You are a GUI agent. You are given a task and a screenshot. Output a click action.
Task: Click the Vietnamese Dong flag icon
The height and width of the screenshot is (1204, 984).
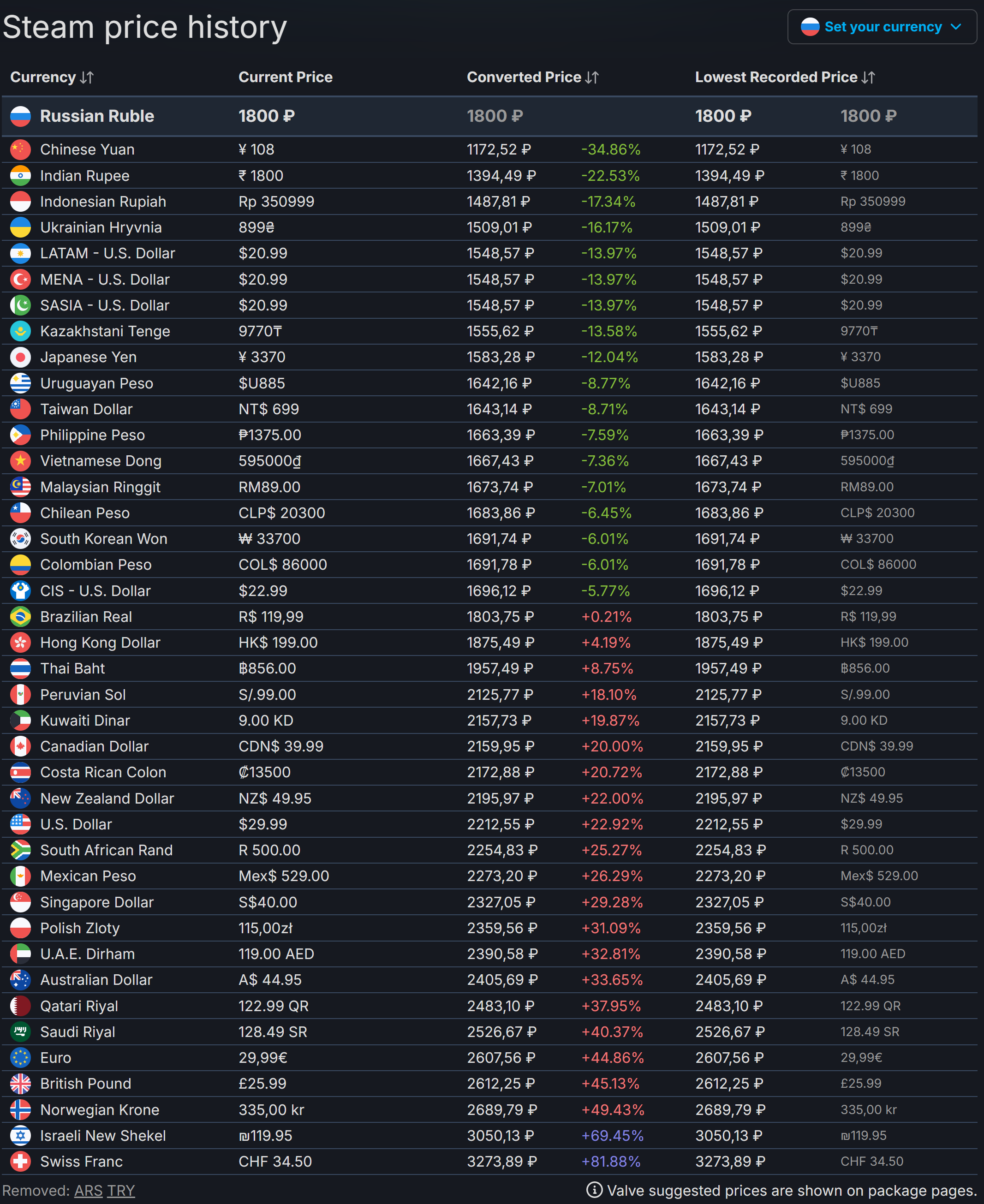click(20, 461)
